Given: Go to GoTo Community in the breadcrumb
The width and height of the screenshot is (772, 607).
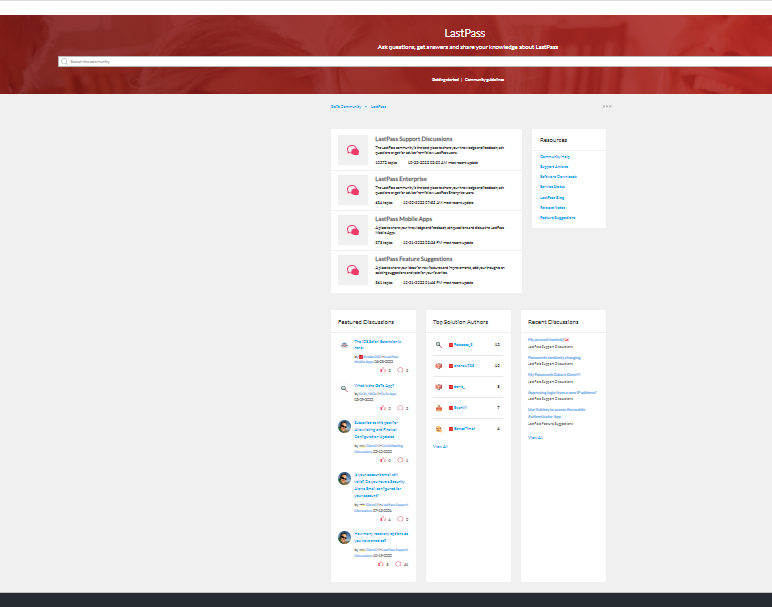Looking at the screenshot, I should point(346,106).
